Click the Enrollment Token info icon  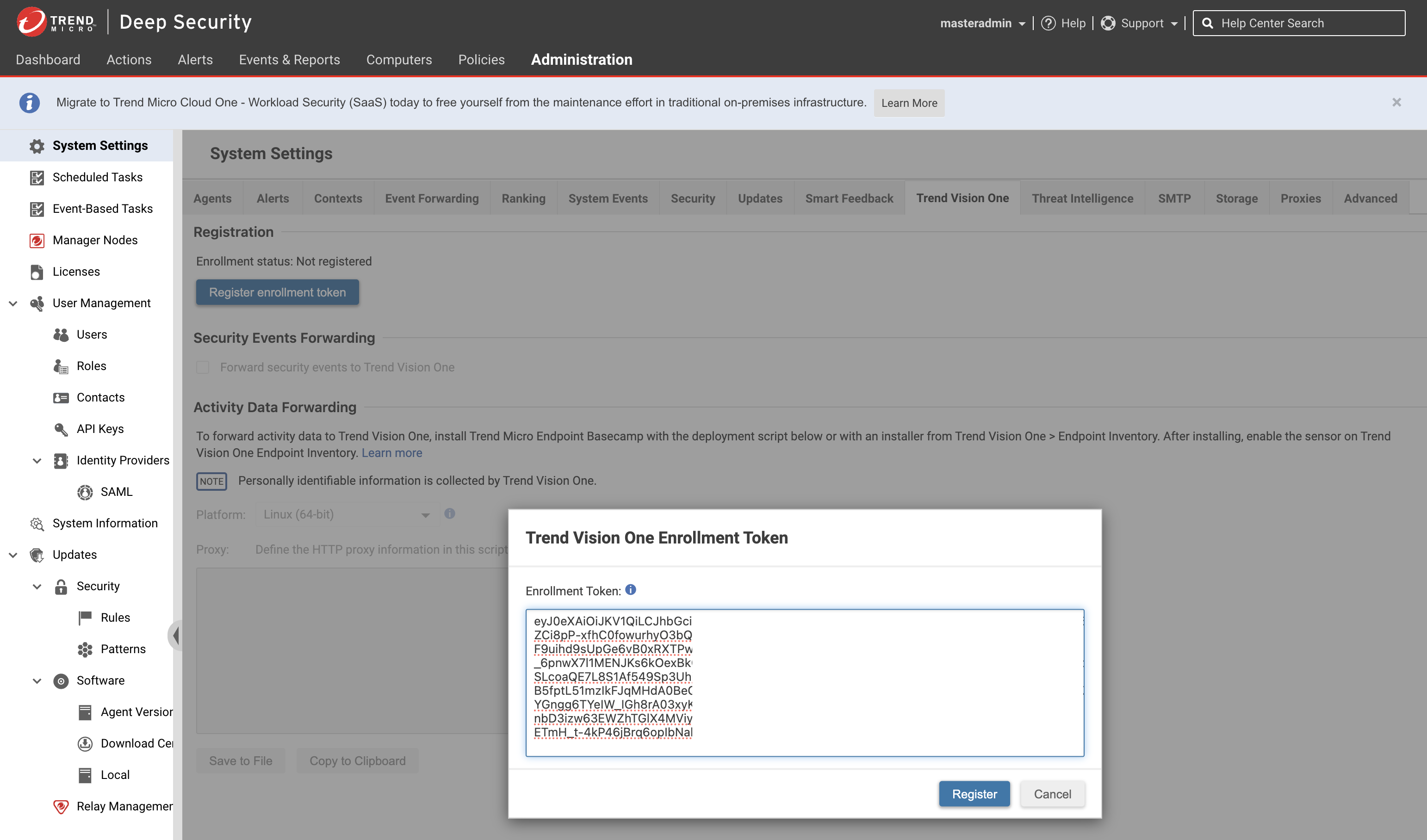coord(631,590)
